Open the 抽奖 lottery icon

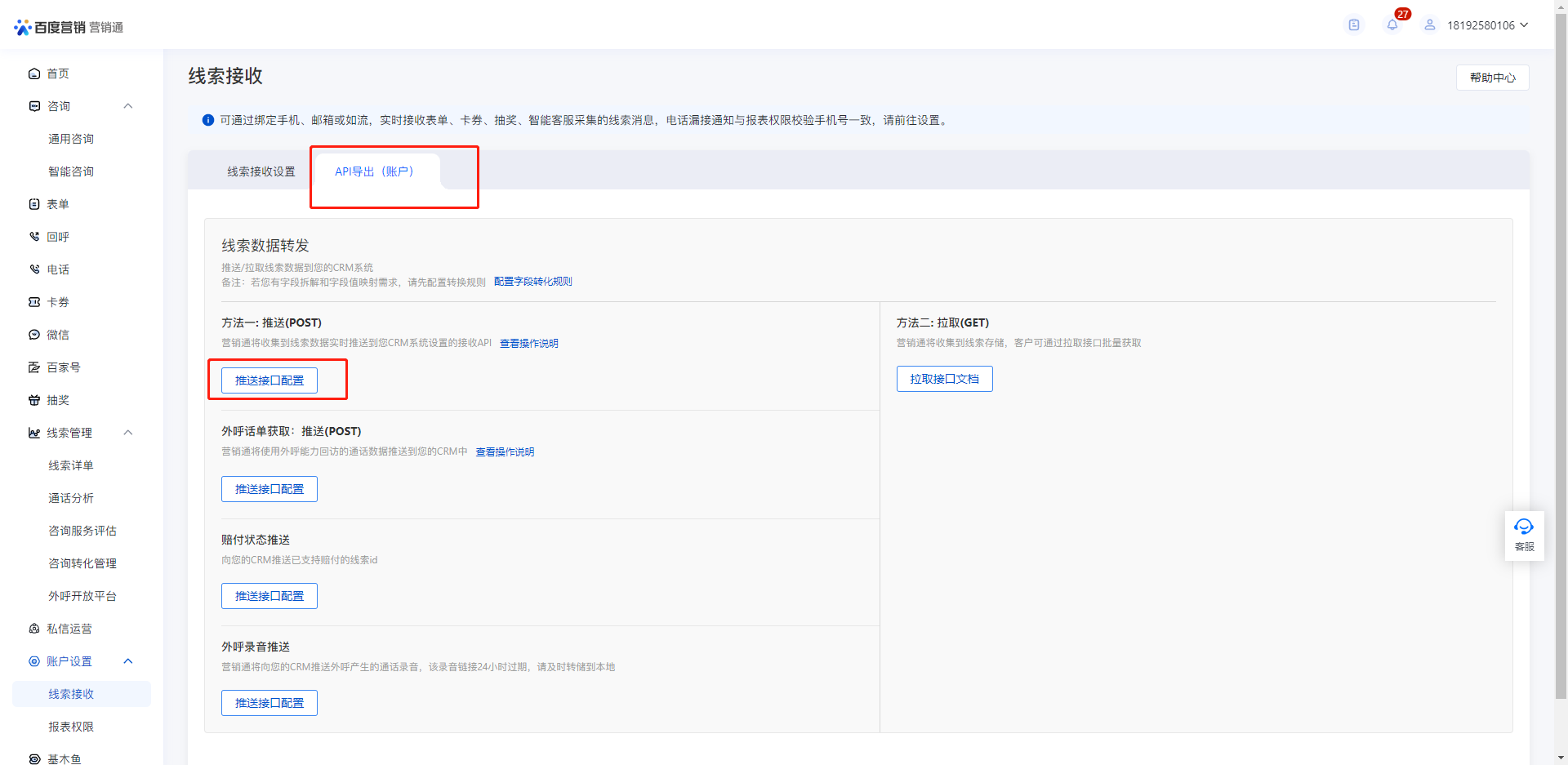pos(33,400)
